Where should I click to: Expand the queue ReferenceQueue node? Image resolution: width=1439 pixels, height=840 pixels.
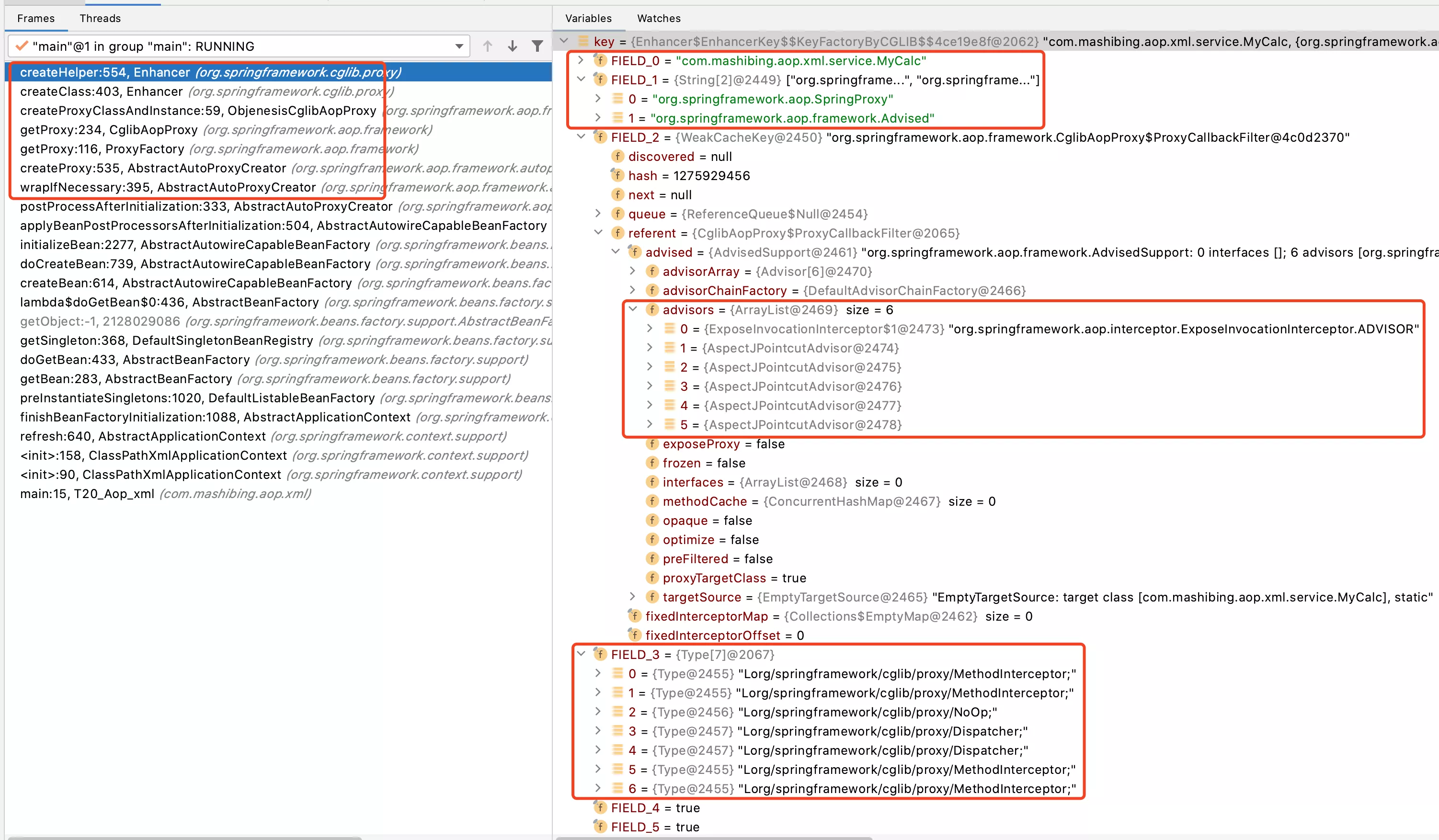click(598, 214)
